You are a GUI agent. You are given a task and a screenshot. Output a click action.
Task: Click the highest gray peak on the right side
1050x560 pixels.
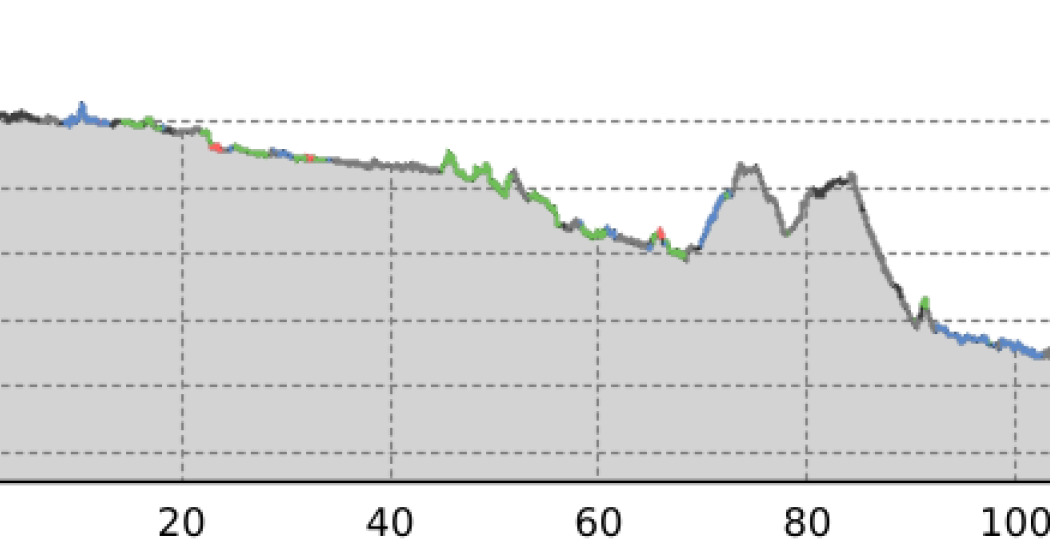(745, 167)
